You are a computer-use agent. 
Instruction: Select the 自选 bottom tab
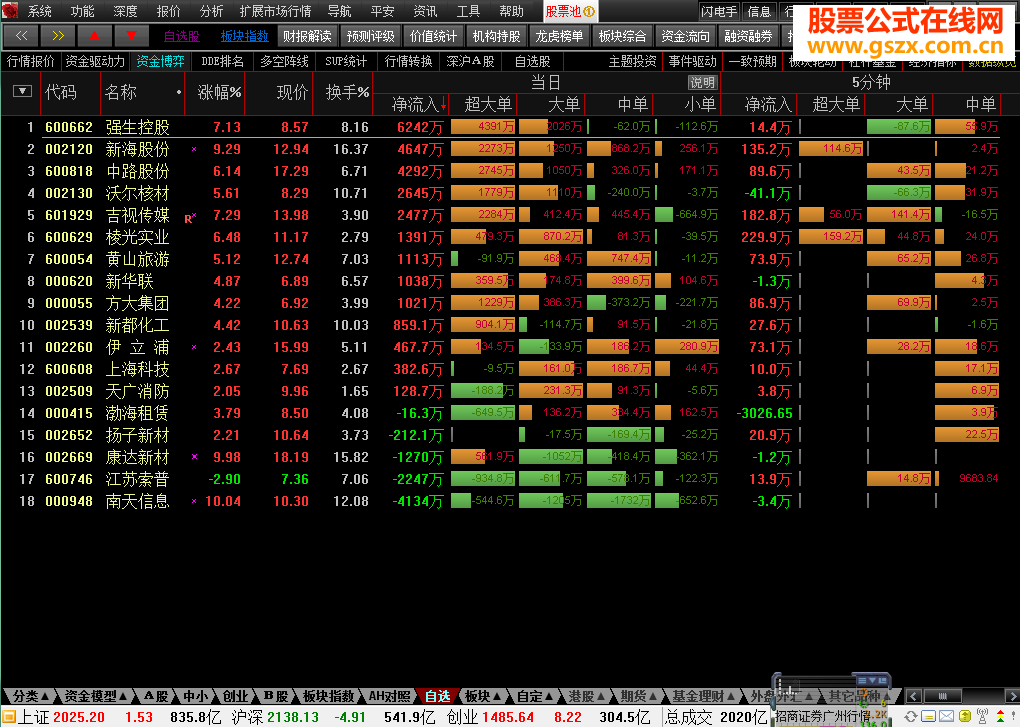click(438, 696)
